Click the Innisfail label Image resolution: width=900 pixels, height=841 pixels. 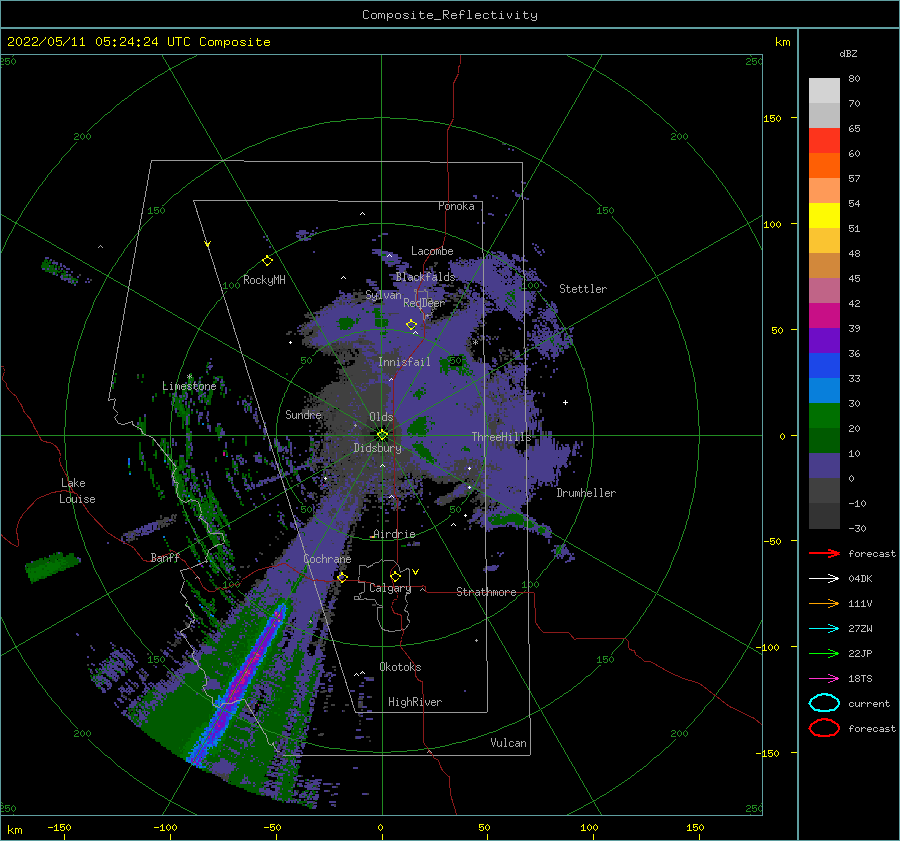(404, 362)
